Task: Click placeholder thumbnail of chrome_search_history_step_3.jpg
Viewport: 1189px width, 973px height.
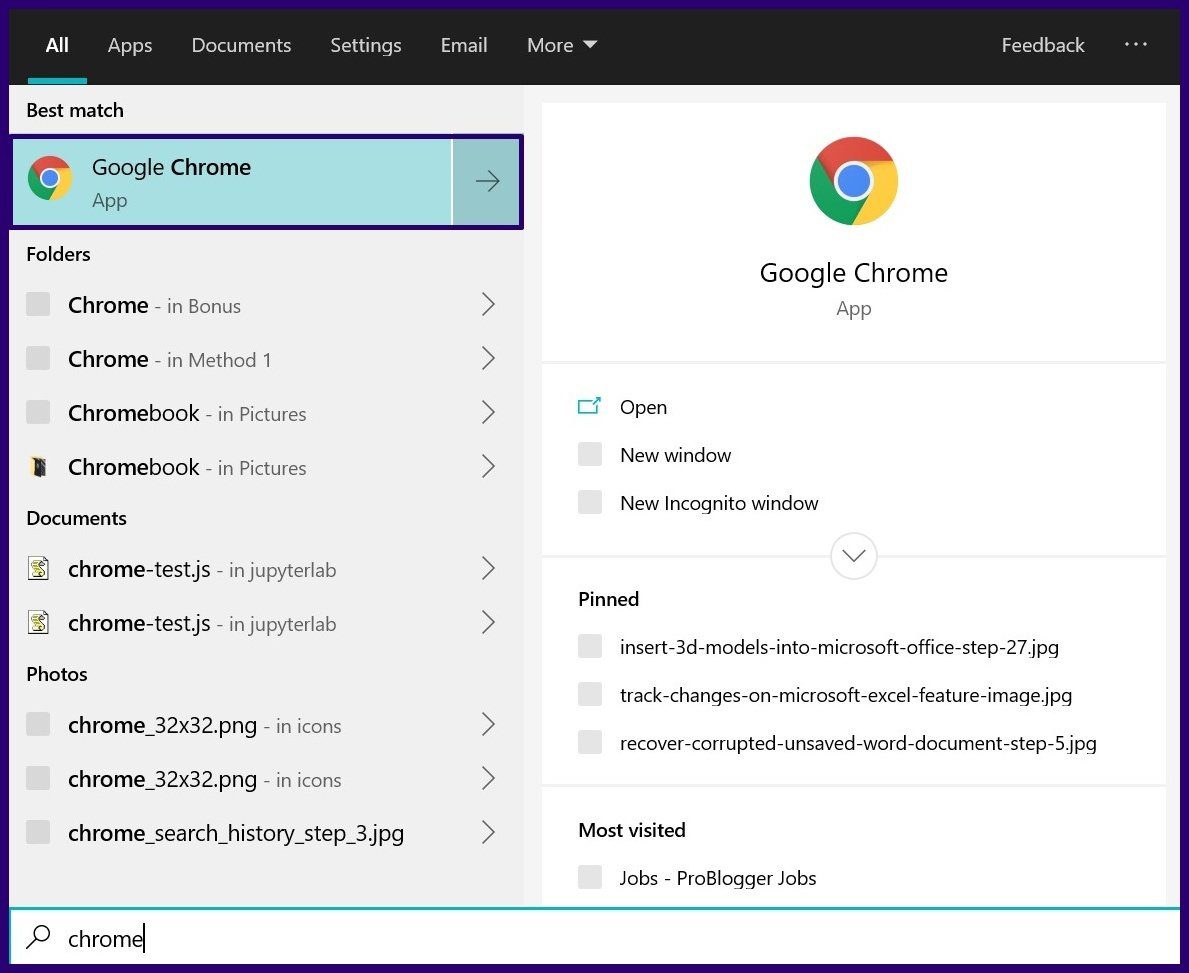Action: (x=38, y=831)
